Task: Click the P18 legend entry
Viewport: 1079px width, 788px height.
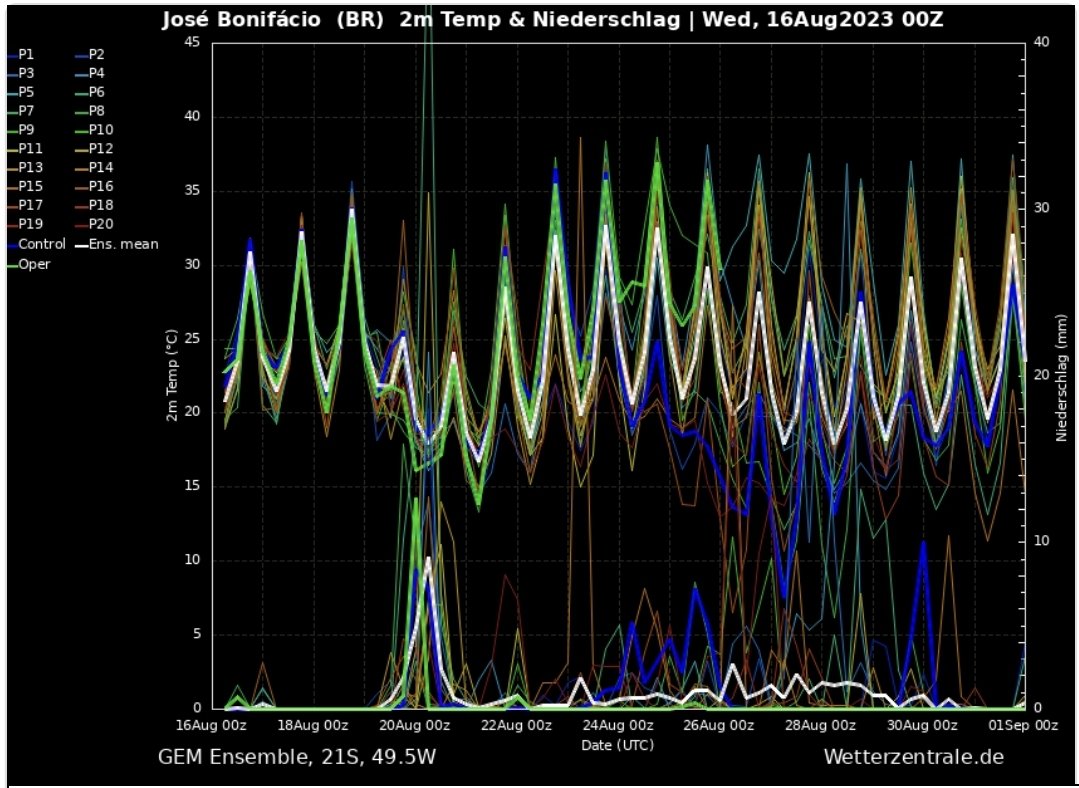Action: coord(95,205)
